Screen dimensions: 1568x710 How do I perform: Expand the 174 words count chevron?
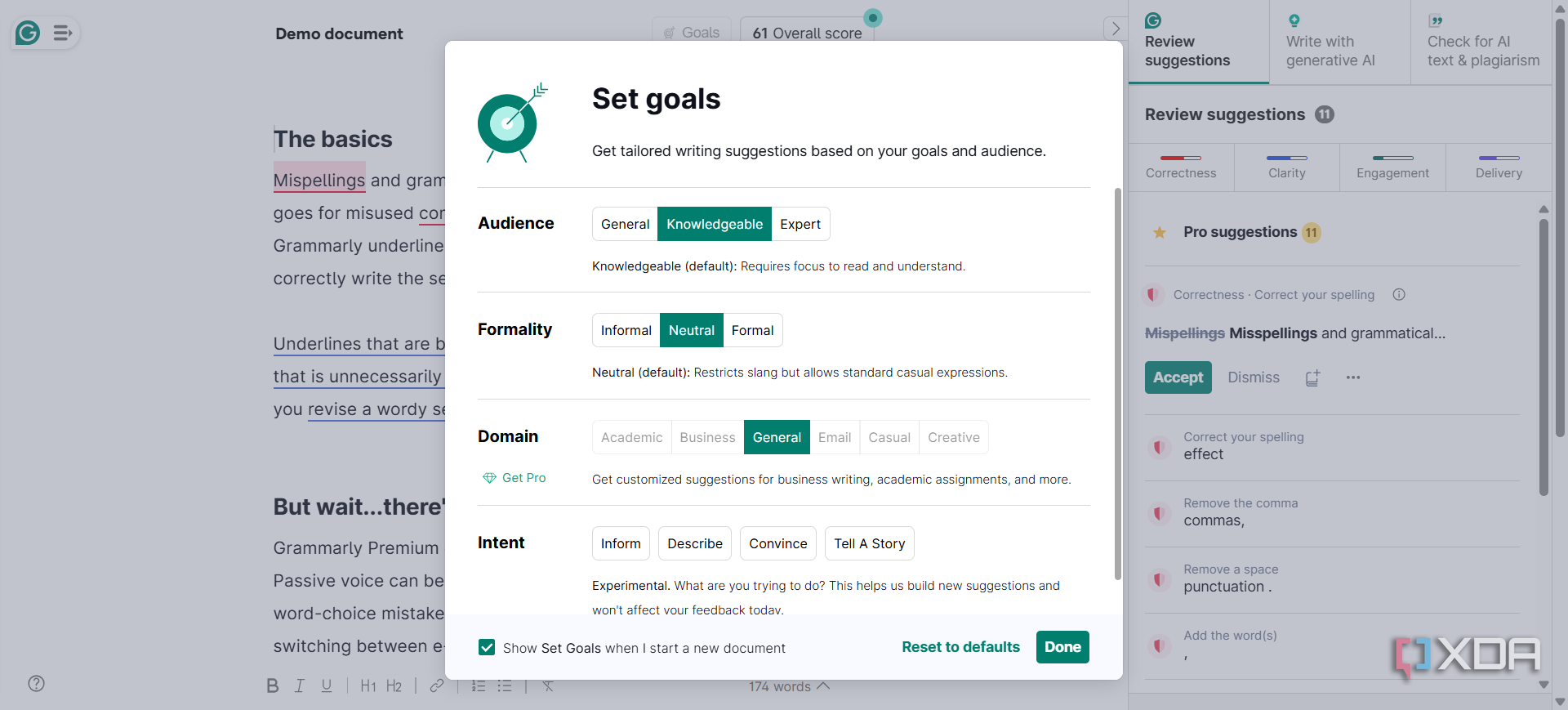823,686
